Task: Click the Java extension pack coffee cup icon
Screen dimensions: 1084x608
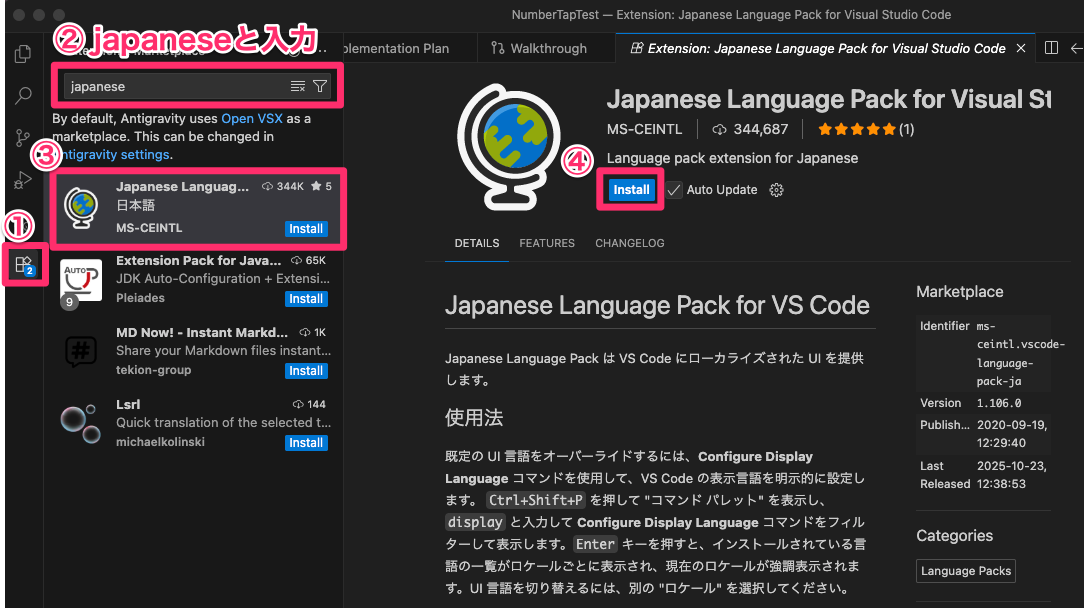Action: click(x=81, y=280)
